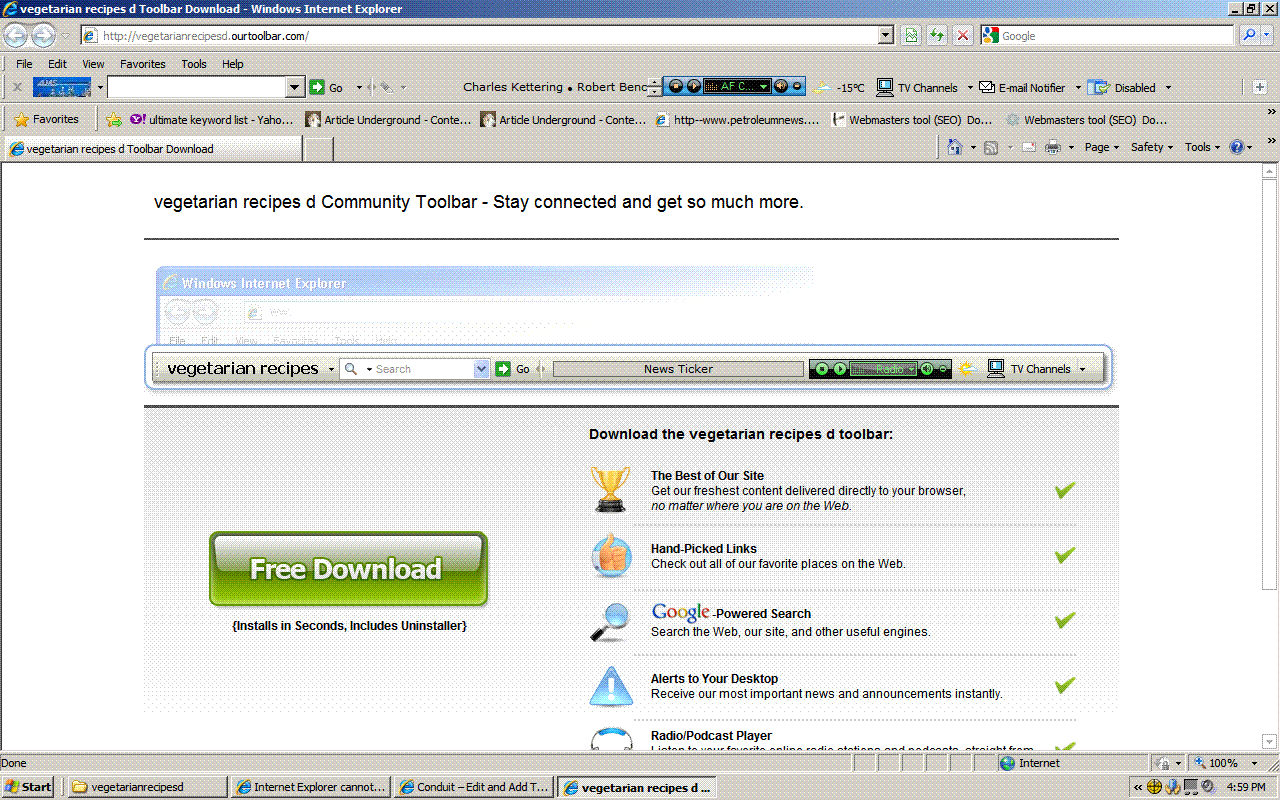Open a new tab with blank tab button
This screenshot has width=1280, height=800.
click(318, 149)
